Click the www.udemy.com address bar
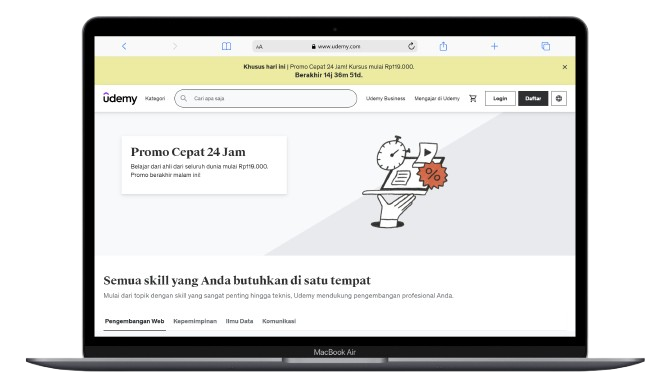The width and height of the screenshot is (666, 375). point(335,46)
